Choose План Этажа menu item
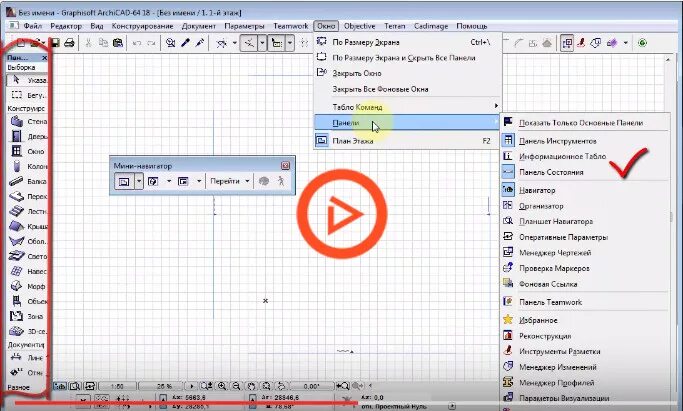This screenshot has height=411, width=683. (x=407, y=141)
